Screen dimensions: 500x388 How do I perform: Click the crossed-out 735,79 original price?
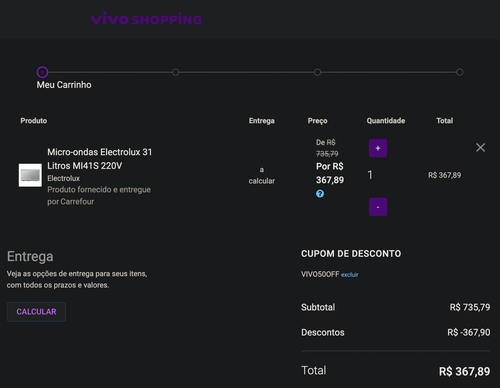(x=327, y=154)
